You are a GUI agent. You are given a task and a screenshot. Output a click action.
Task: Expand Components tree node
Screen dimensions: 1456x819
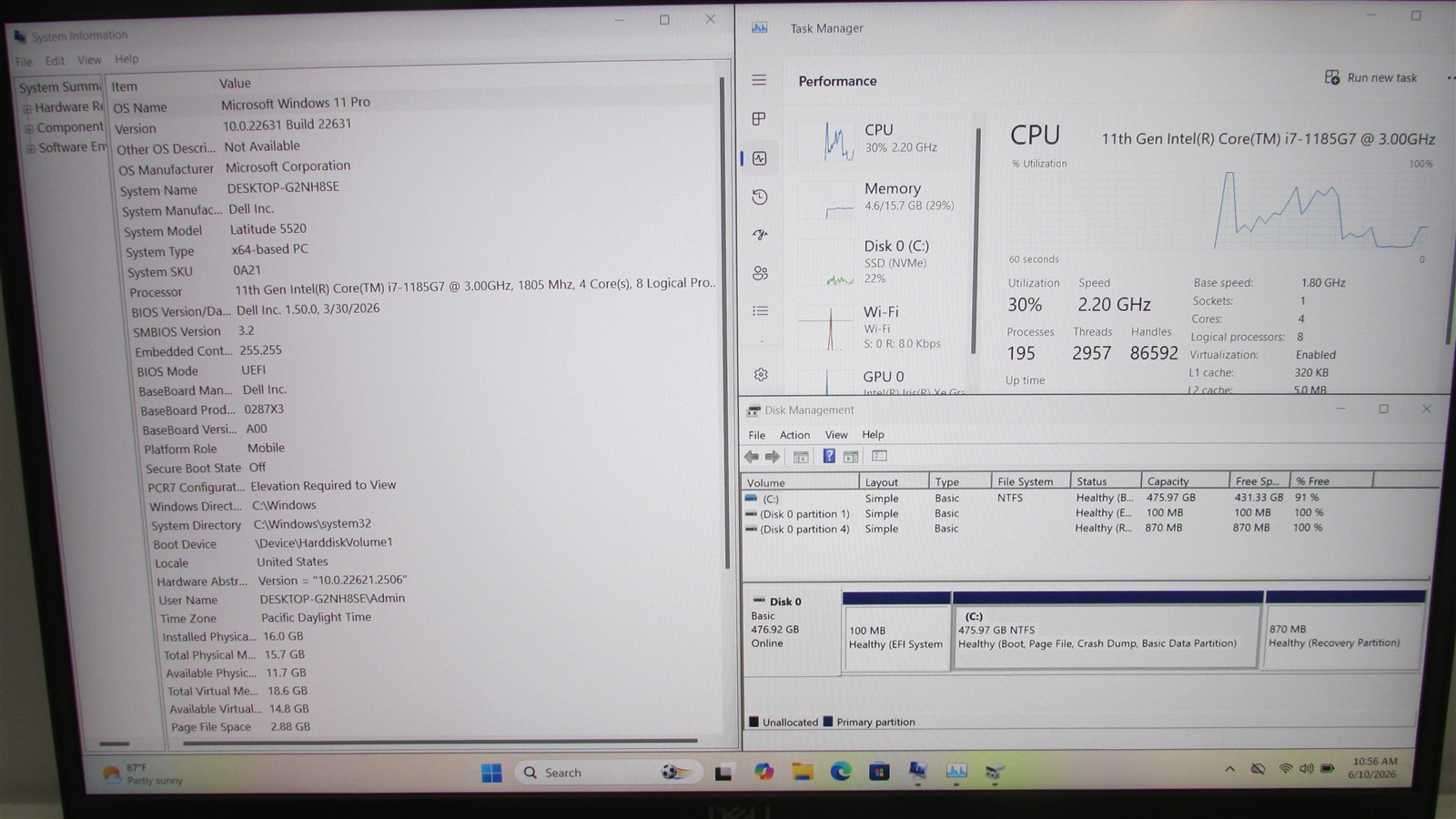coord(29,128)
